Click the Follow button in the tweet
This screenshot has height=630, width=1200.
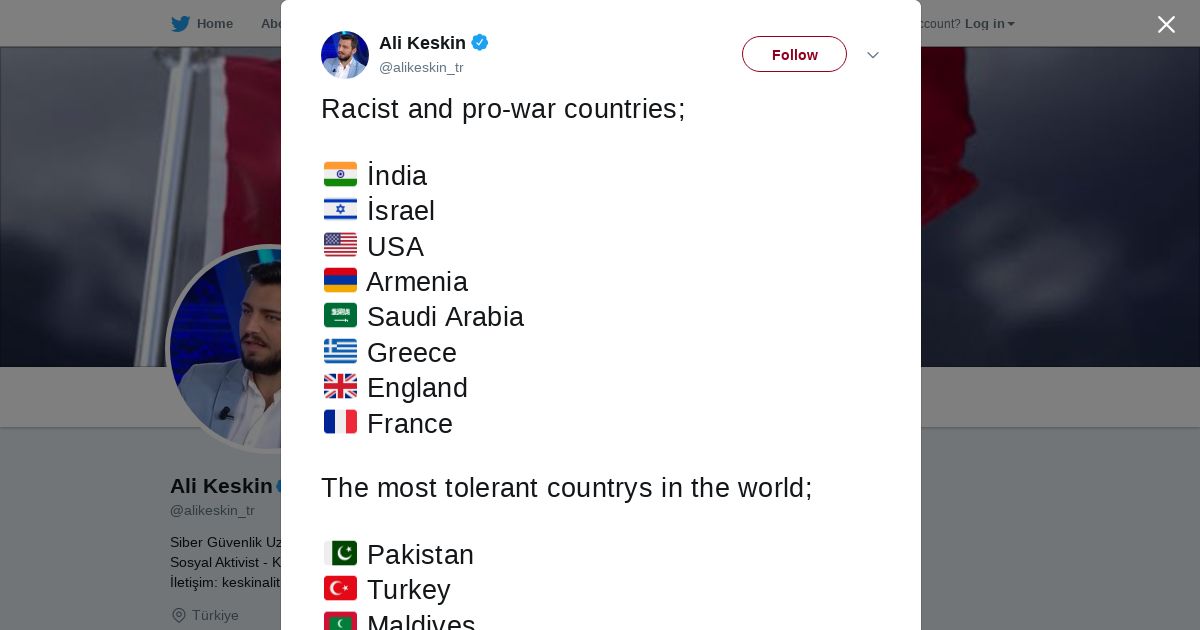click(794, 55)
